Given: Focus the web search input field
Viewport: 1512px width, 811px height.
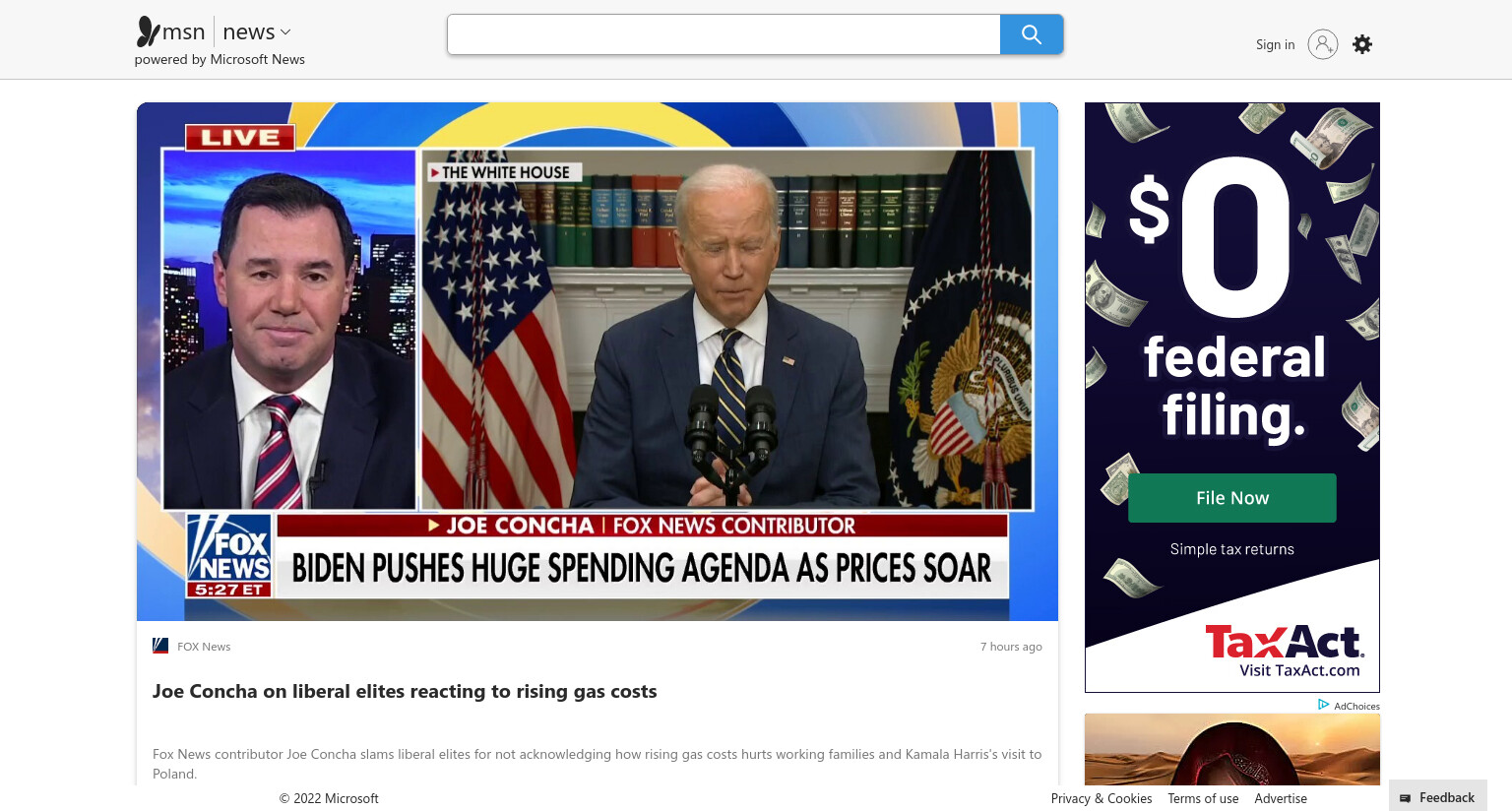Looking at the screenshot, I should 724,34.
